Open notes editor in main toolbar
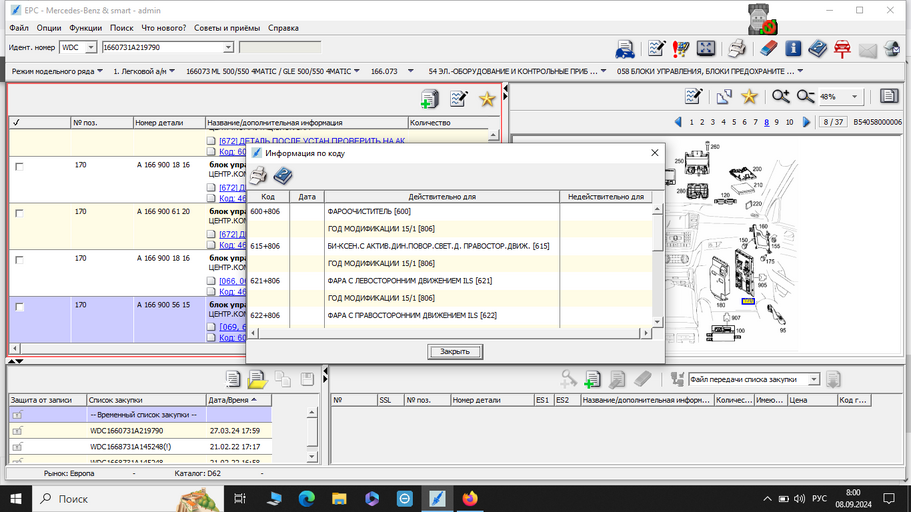The image size is (911, 512). point(657,49)
